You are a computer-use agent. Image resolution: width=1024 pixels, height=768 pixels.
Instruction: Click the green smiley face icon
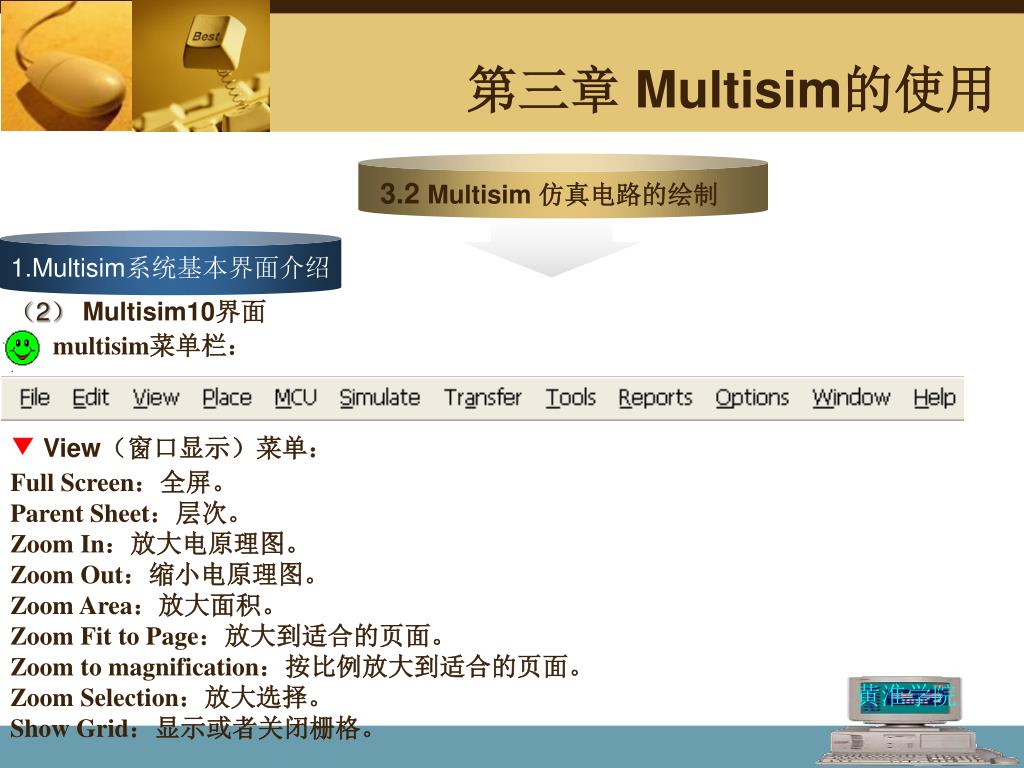click(x=22, y=347)
